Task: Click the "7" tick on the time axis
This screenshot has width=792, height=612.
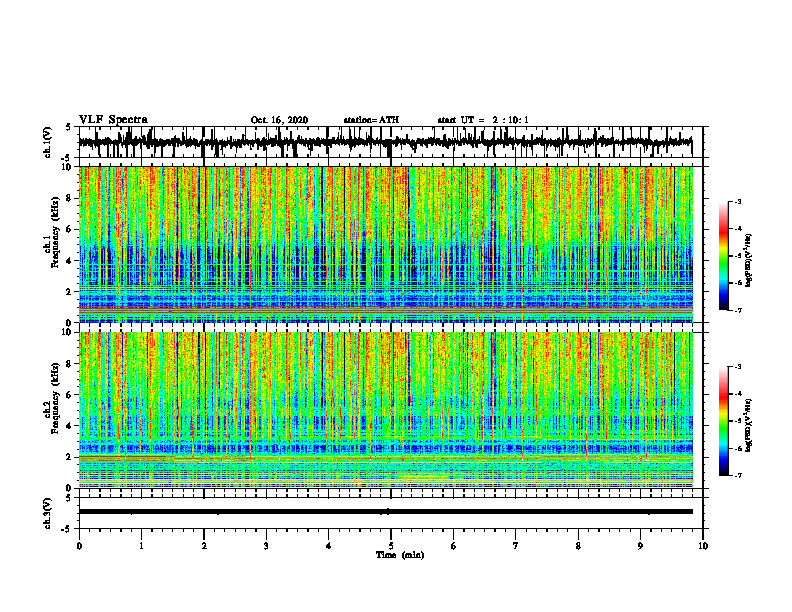Action: tap(516, 546)
